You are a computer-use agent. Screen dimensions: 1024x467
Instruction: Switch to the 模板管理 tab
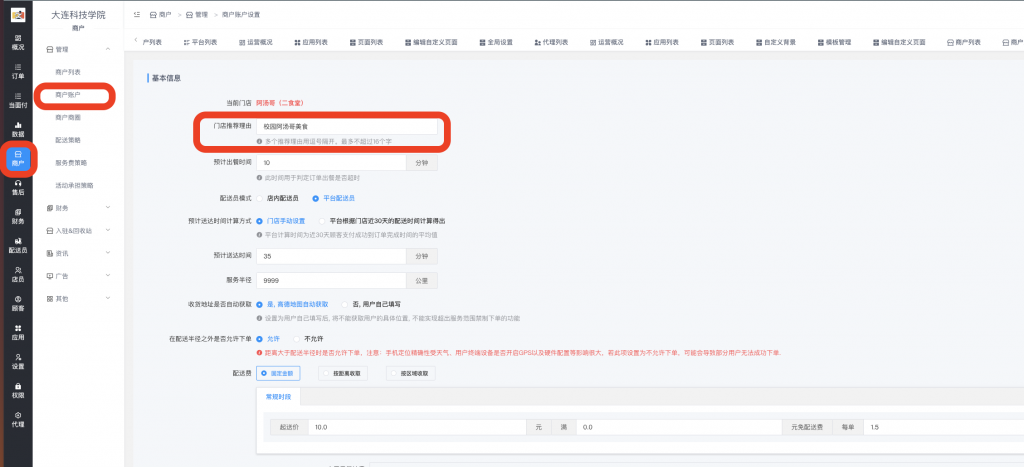coord(834,42)
